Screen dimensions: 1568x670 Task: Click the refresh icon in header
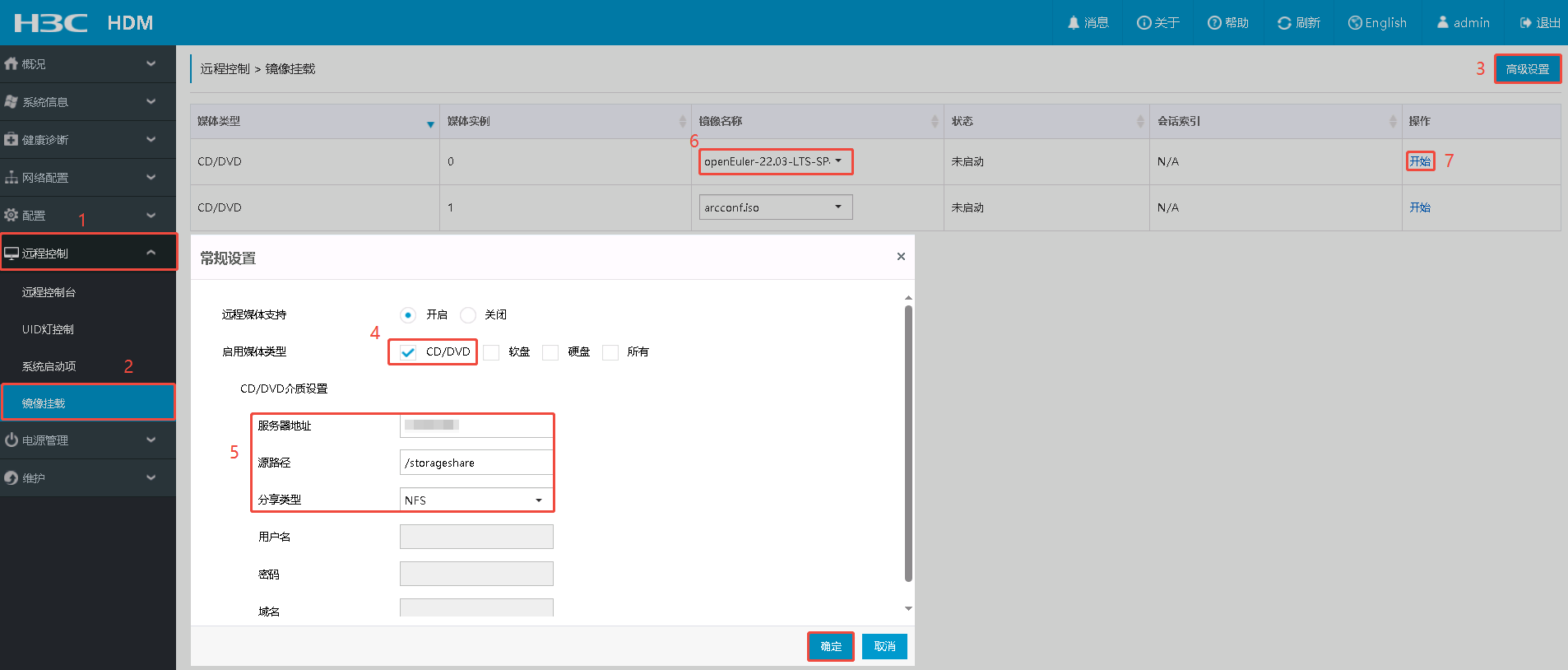tap(1284, 23)
